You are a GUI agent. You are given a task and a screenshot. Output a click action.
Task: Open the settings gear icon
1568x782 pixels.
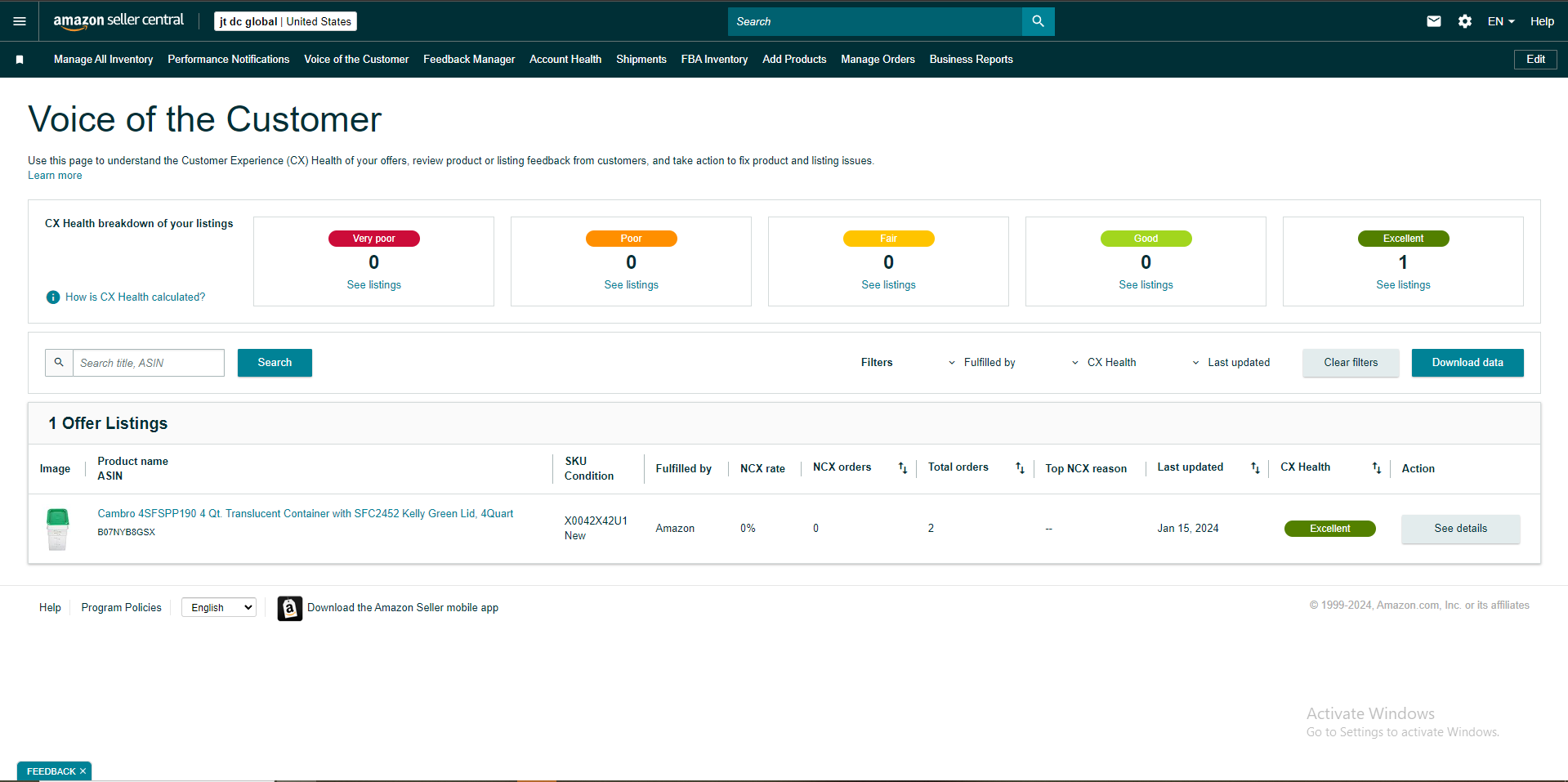coord(1465,21)
